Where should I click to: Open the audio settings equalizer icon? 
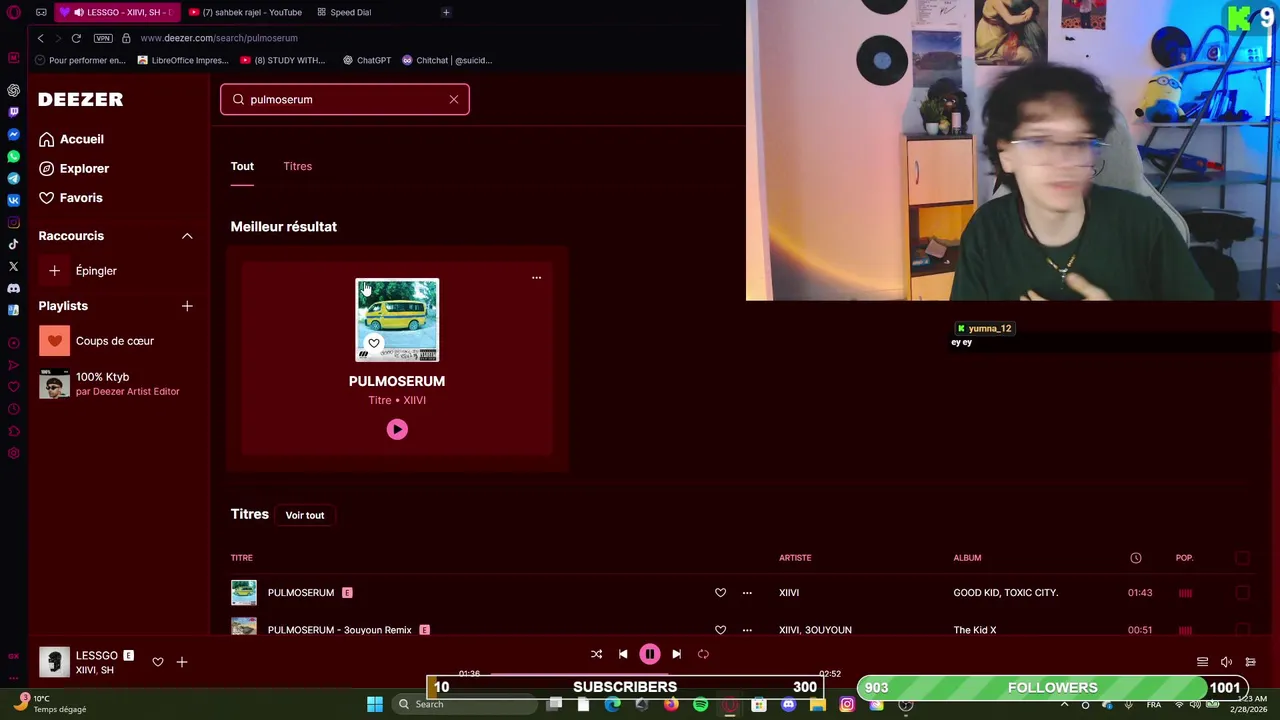tap(1250, 662)
